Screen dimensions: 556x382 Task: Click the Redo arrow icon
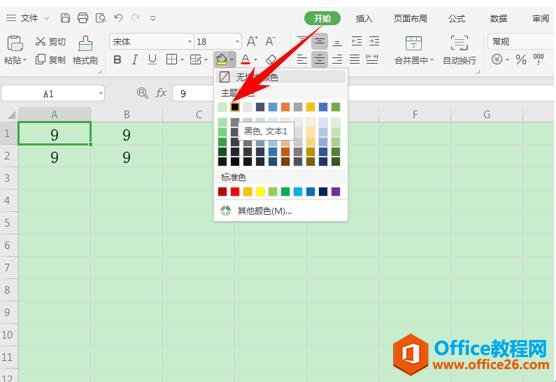tap(135, 17)
